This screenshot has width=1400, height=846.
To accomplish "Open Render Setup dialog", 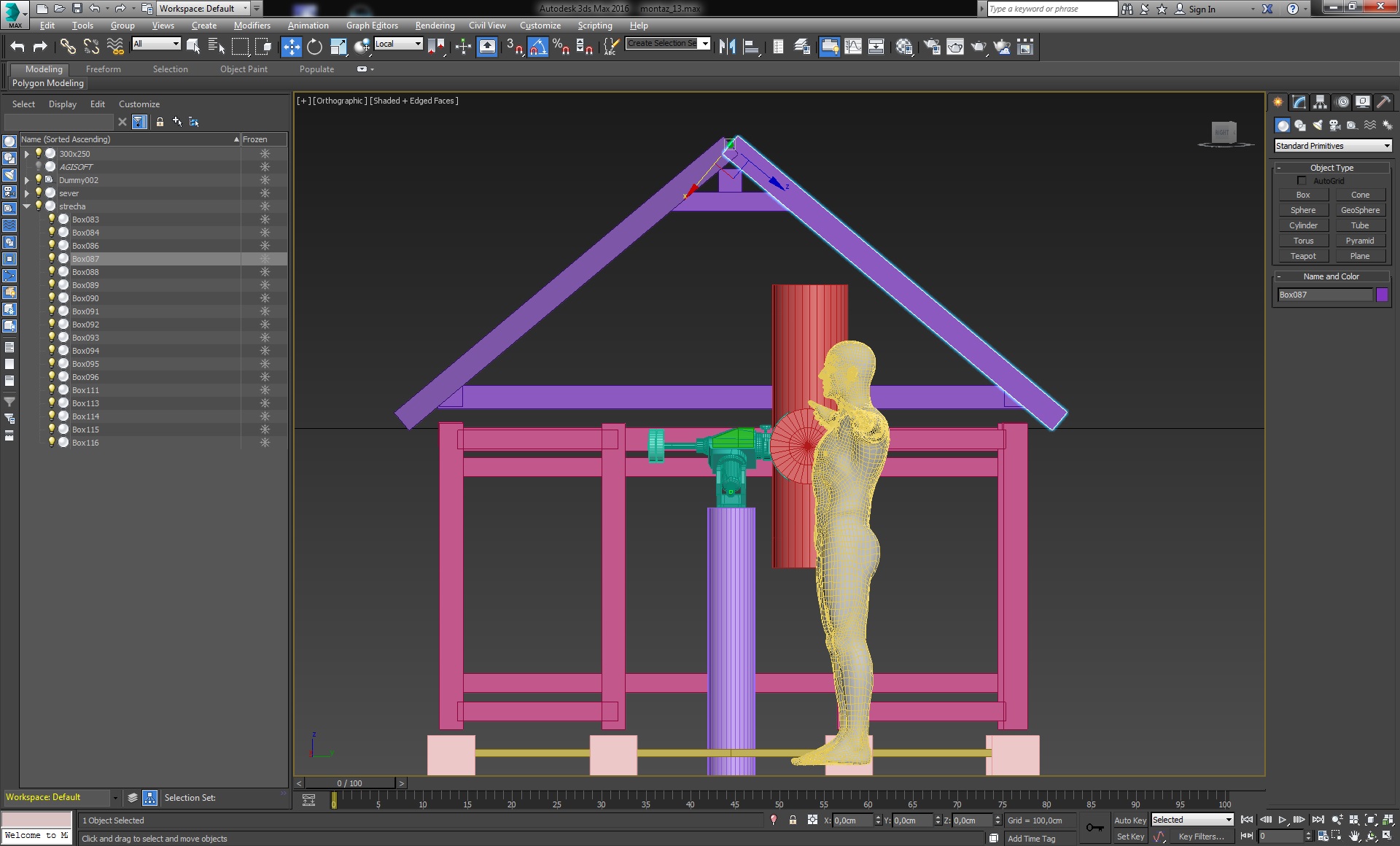I will coord(931,47).
